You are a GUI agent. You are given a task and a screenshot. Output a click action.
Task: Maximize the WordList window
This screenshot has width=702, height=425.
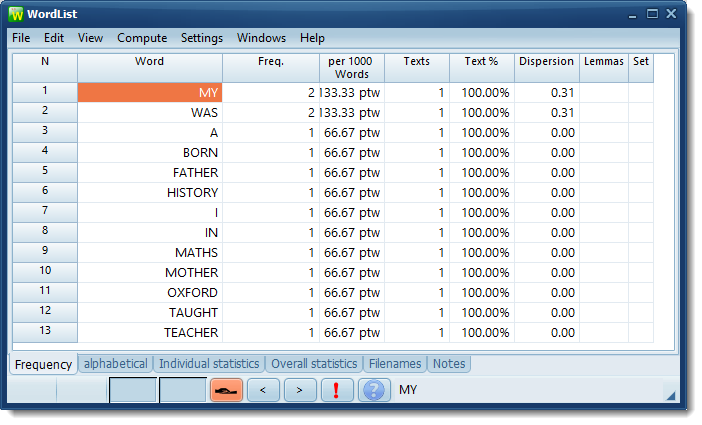[x=652, y=14]
